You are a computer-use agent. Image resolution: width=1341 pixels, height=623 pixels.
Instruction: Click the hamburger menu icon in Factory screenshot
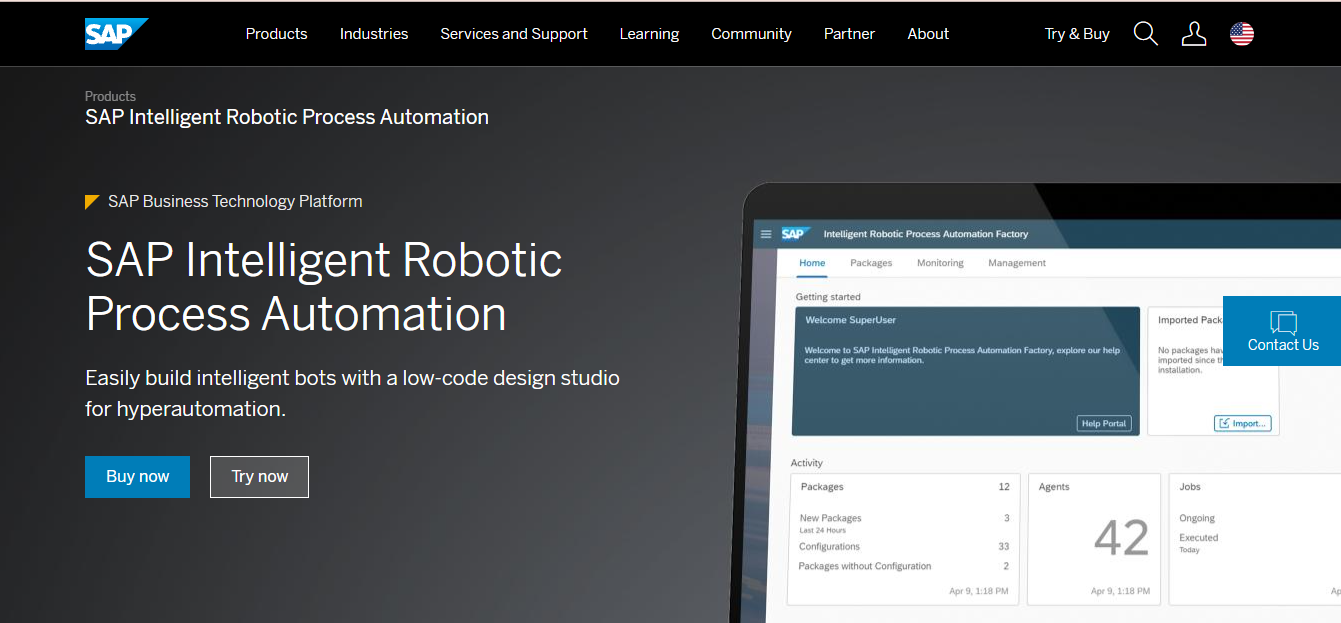[766, 234]
